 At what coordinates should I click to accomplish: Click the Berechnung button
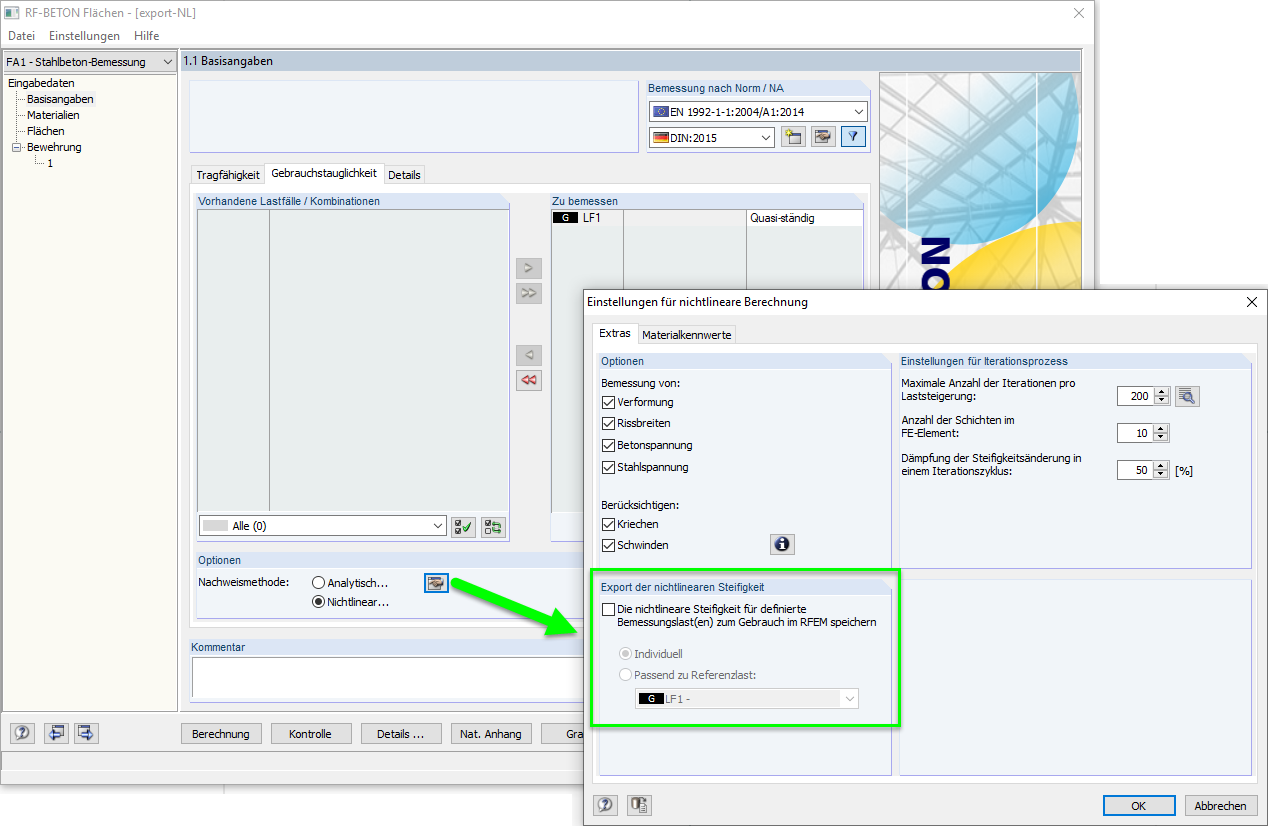[x=221, y=733]
